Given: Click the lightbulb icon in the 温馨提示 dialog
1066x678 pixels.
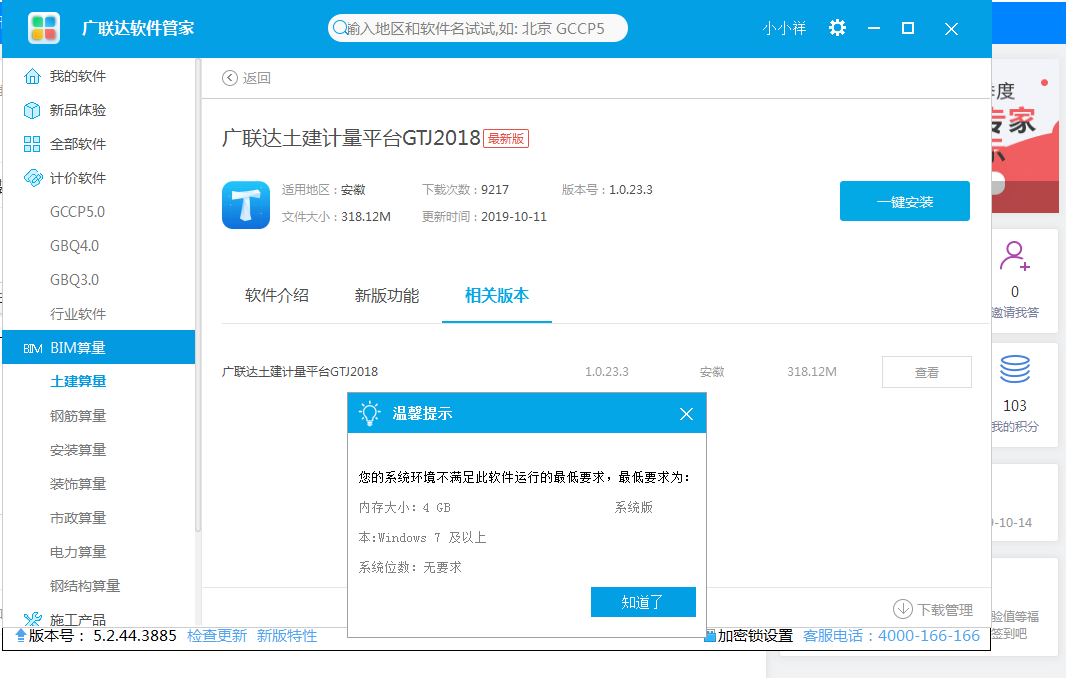Looking at the screenshot, I should (370, 413).
